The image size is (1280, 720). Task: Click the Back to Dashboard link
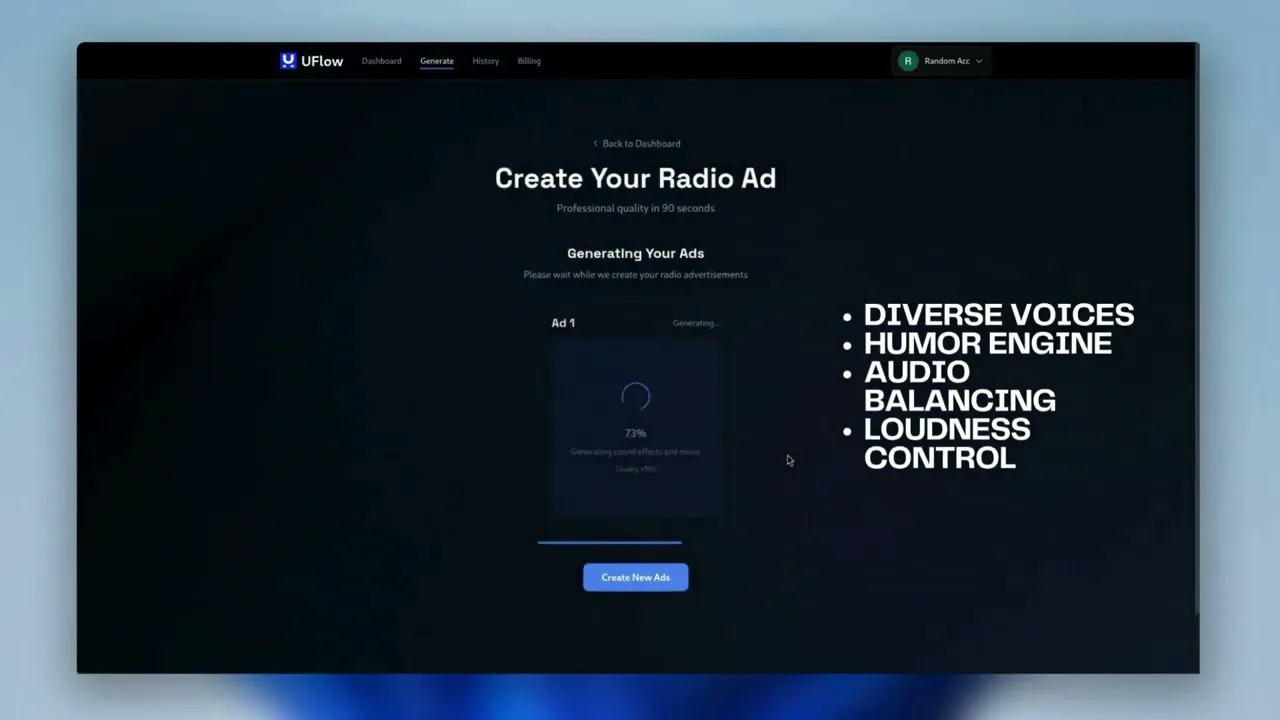(x=636, y=144)
